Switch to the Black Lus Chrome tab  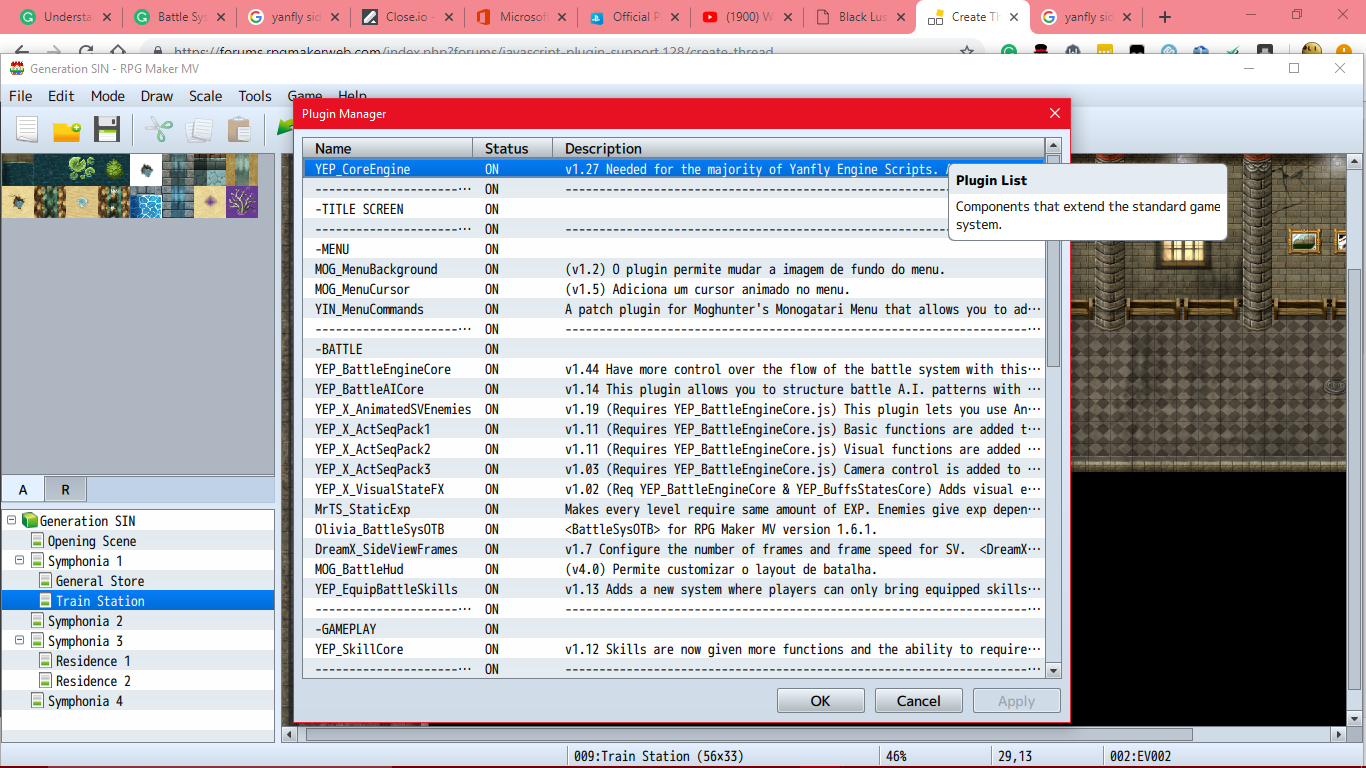coord(860,17)
